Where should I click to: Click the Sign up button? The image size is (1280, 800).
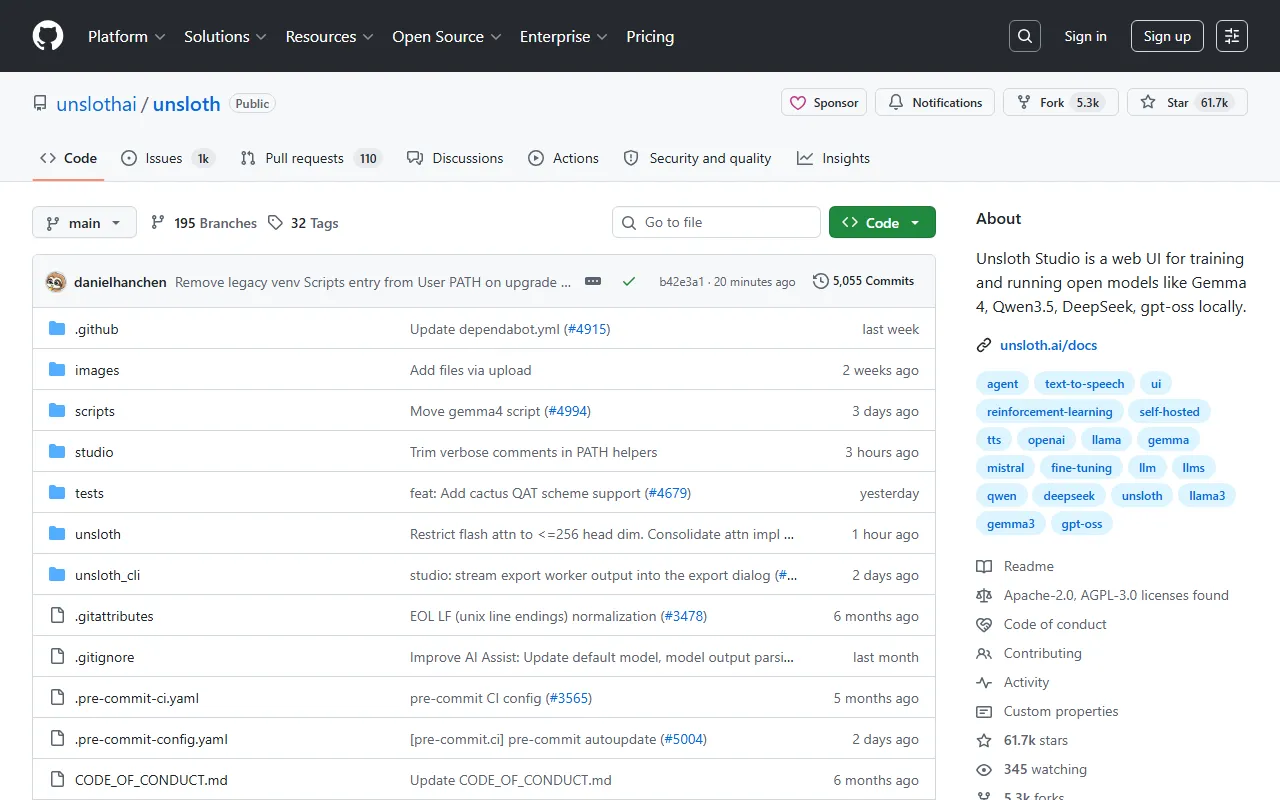tap(1167, 36)
